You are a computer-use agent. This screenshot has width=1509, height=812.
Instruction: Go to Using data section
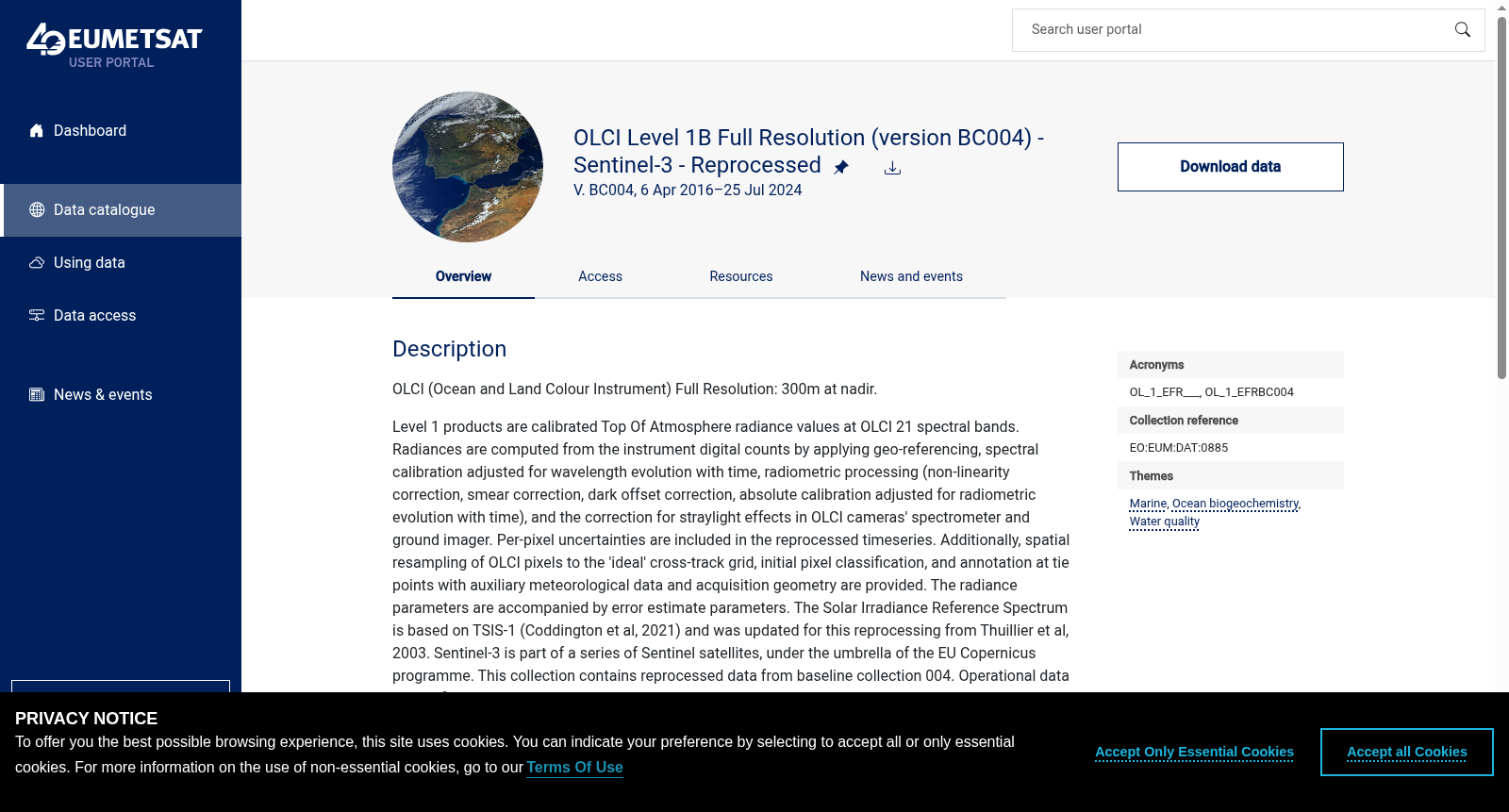pyautogui.click(x=121, y=263)
